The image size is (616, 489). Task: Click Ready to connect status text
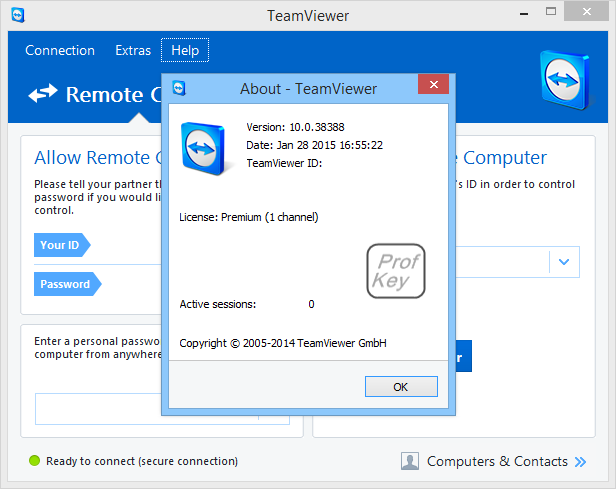tap(142, 461)
